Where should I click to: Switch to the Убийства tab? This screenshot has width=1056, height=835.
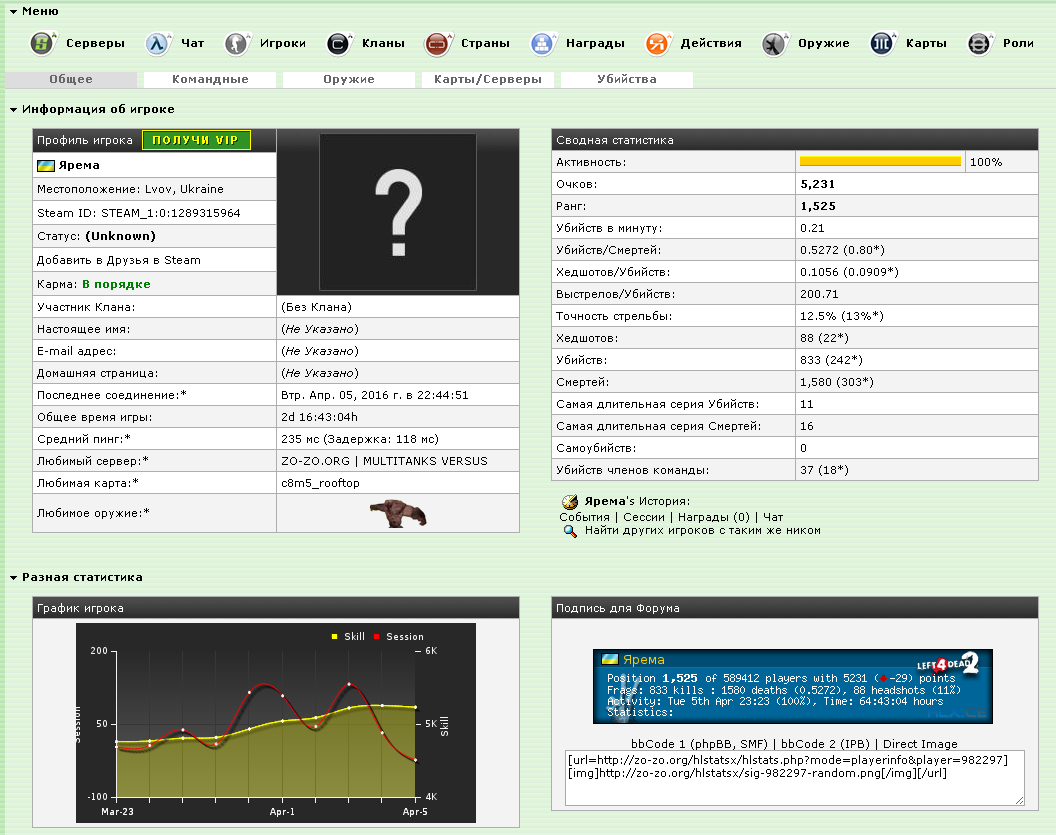pos(627,79)
